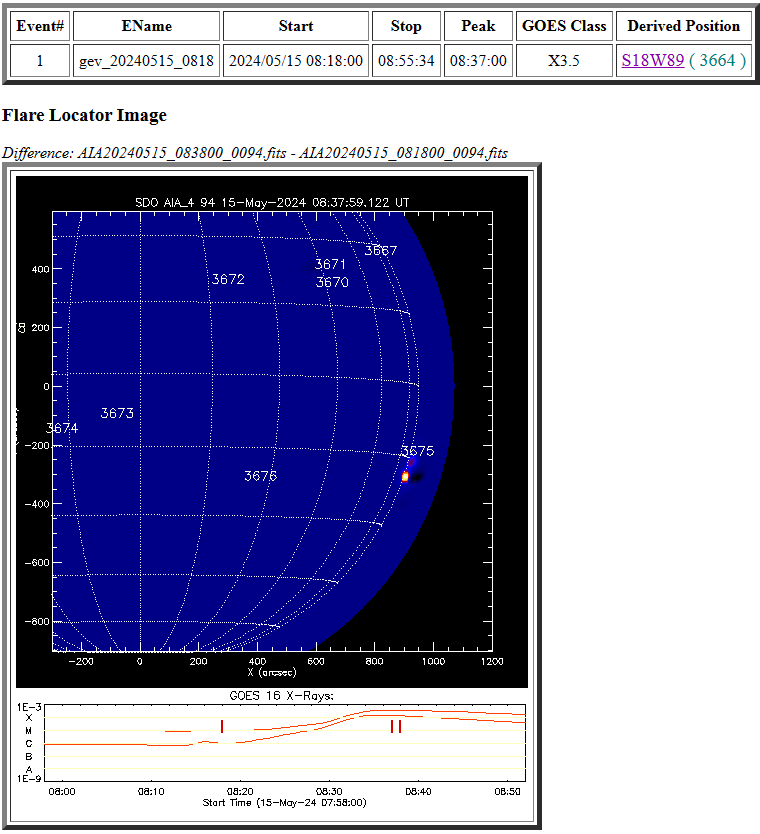760x834 pixels.
Task: Click the 3664 active region number
Action: click(x=717, y=60)
